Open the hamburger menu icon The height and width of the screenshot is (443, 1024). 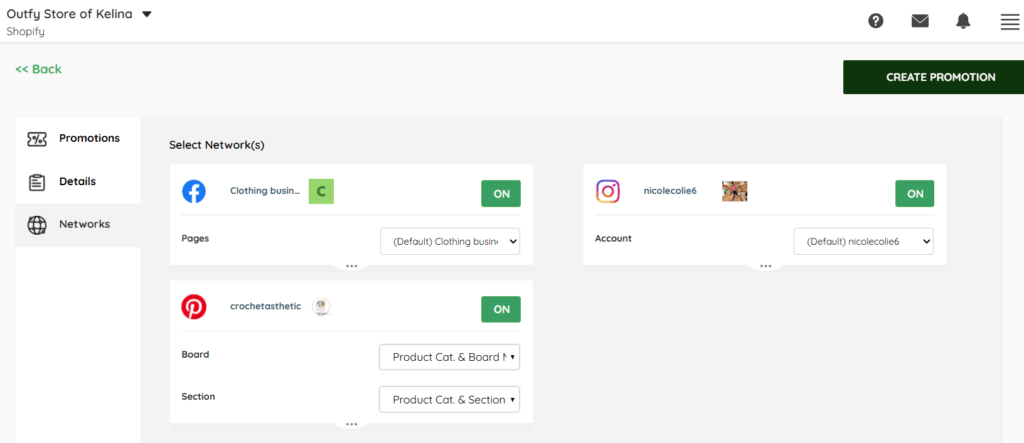pyautogui.click(x=1009, y=22)
